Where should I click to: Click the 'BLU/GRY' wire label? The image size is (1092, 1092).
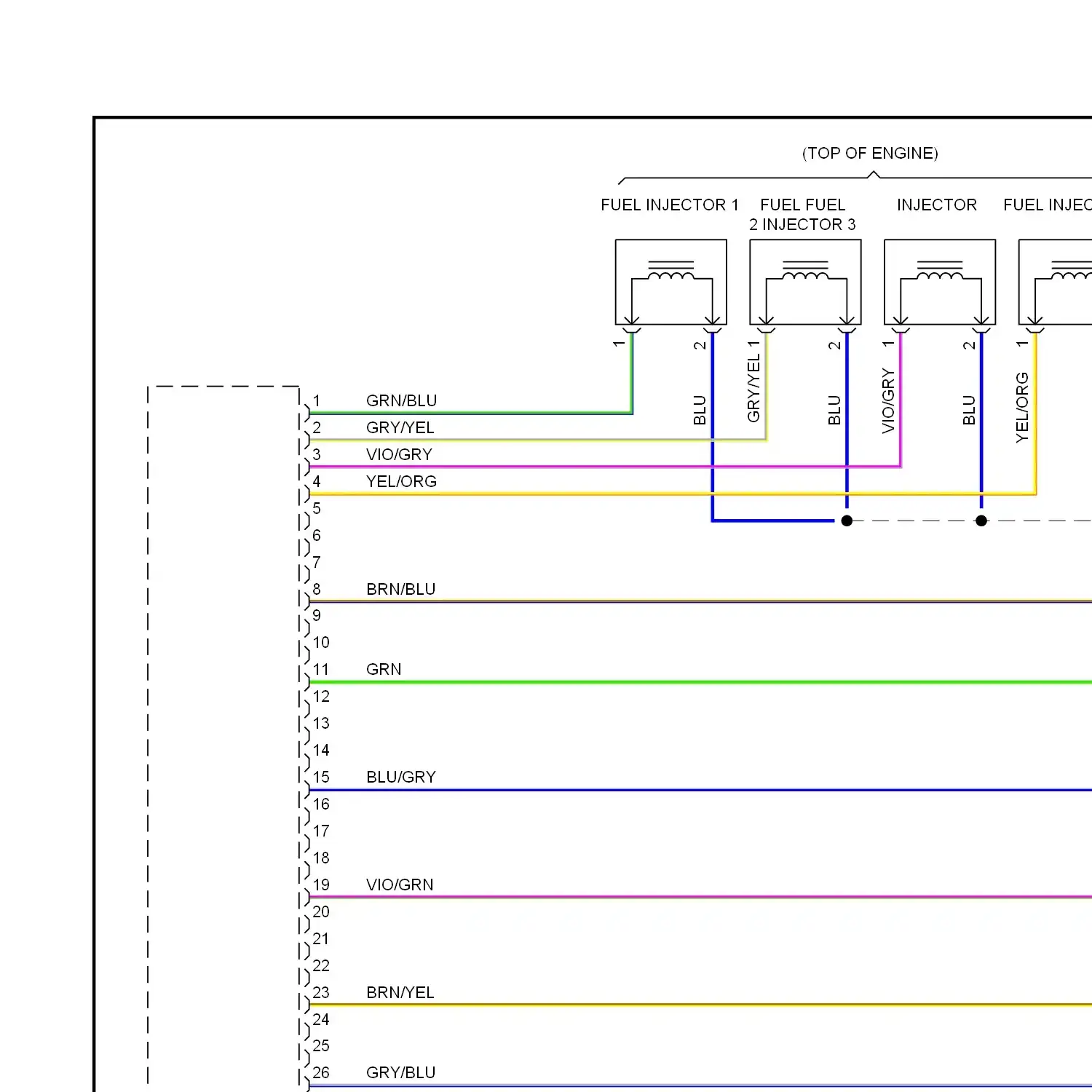pos(401,777)
